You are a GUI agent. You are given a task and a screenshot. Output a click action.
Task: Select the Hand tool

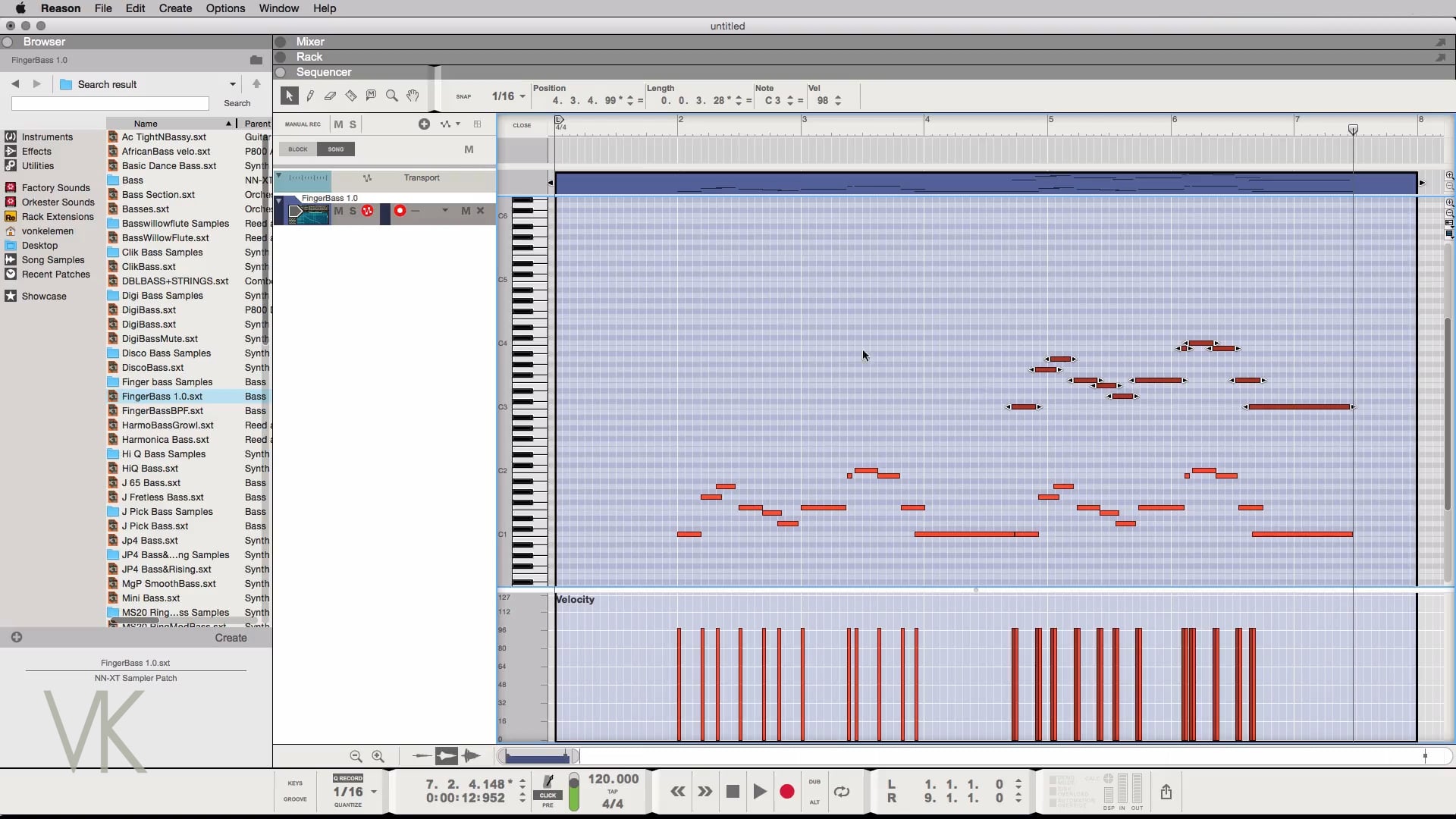[x=413, y=96]
